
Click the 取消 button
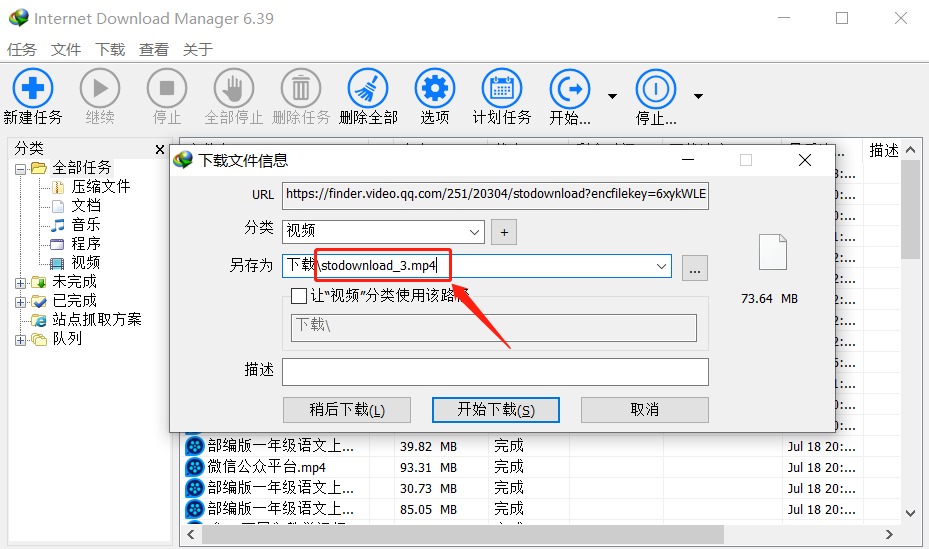pyautogui.click(x=645, y=410)
